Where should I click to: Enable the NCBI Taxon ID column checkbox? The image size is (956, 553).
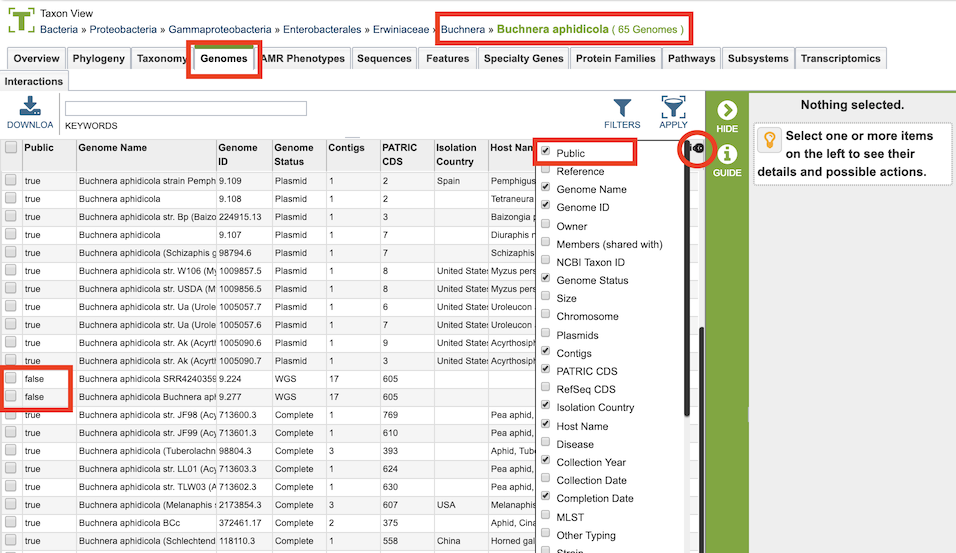[x=546, y=260]
